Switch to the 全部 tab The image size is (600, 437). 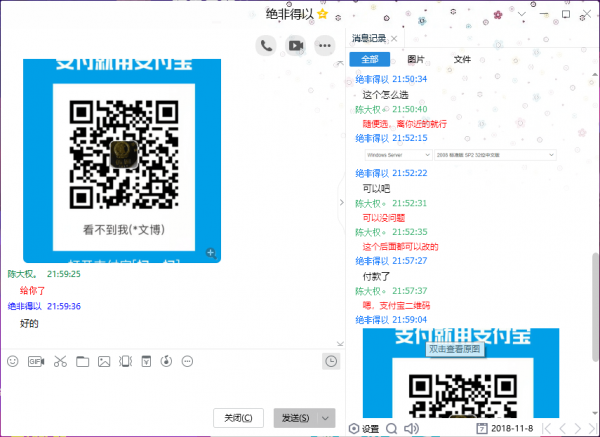(370, 59)
